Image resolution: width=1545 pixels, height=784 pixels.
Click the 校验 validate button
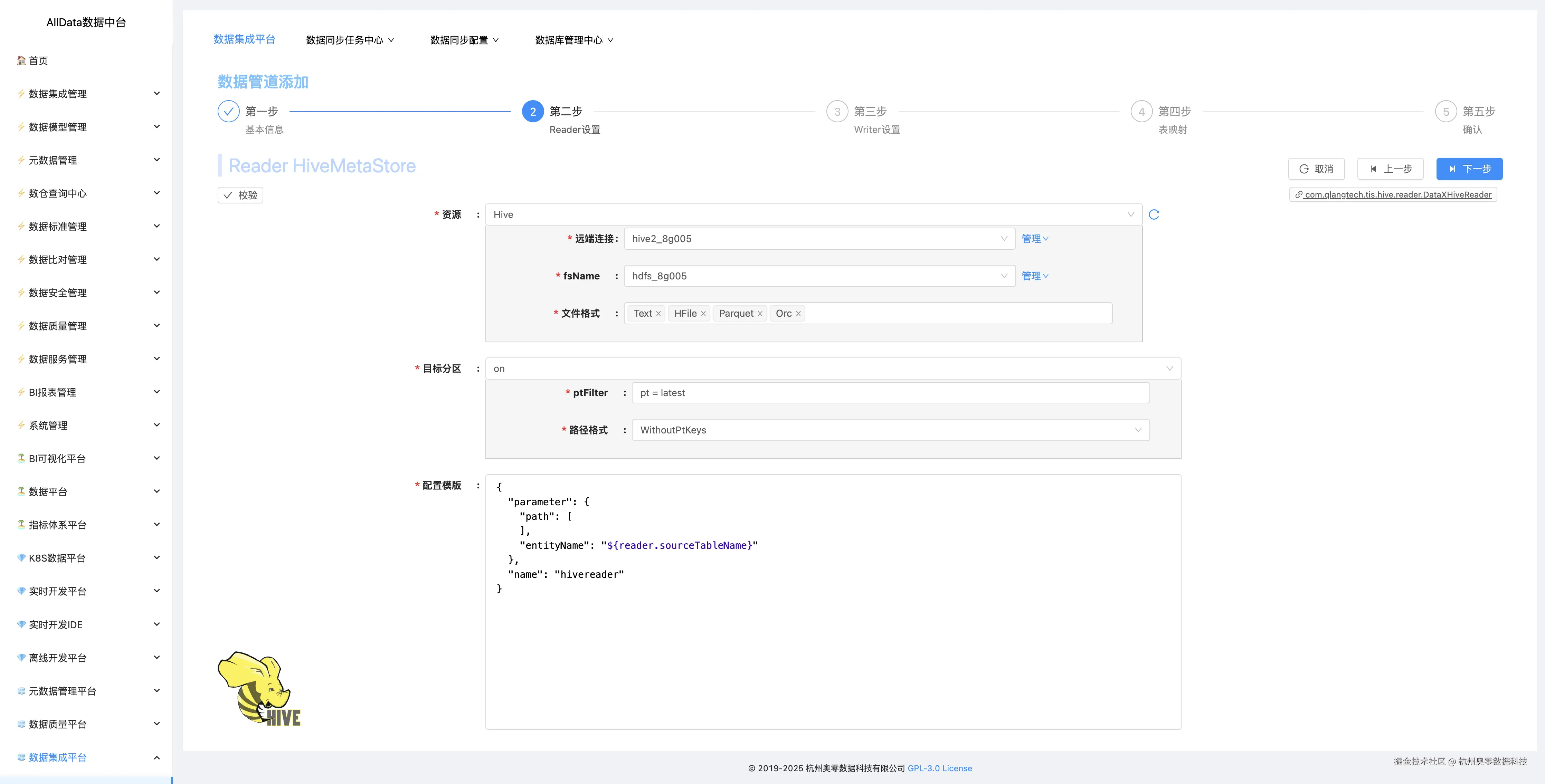click(x=240, y=195)
